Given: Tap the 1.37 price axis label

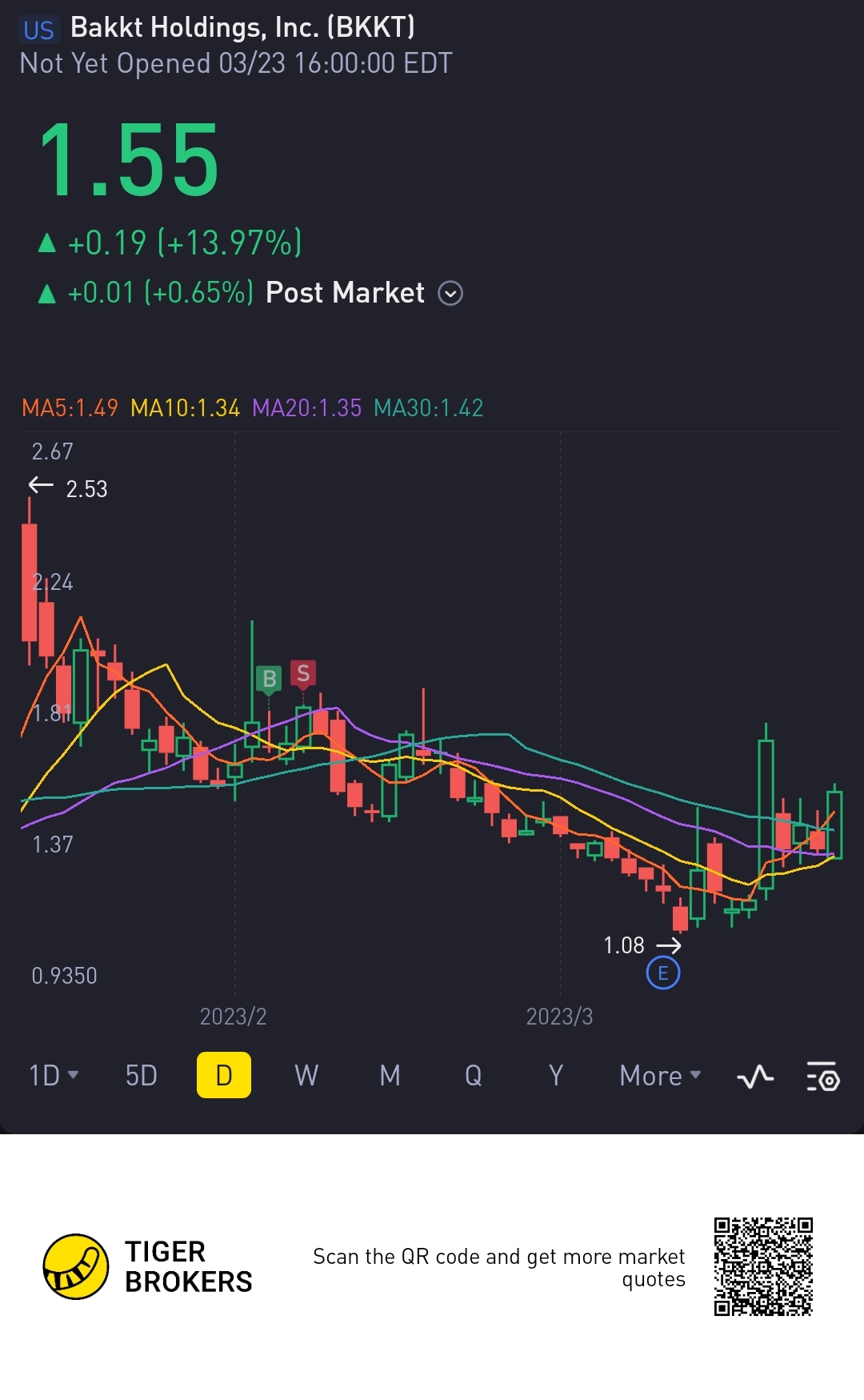Looking at the screenshot, I should click(x=52, y=844).
